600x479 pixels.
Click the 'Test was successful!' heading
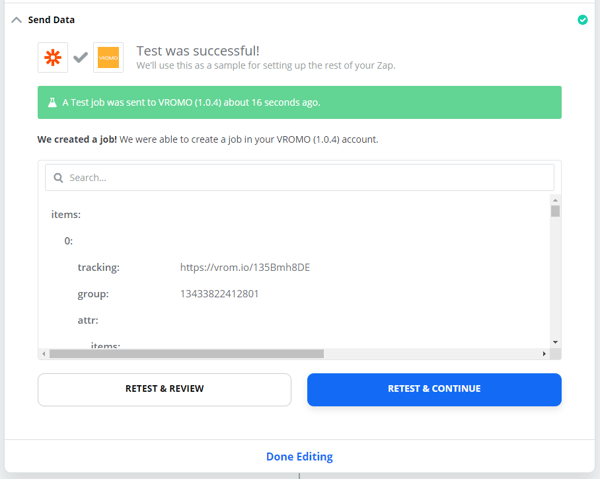(x=198, y=51)
